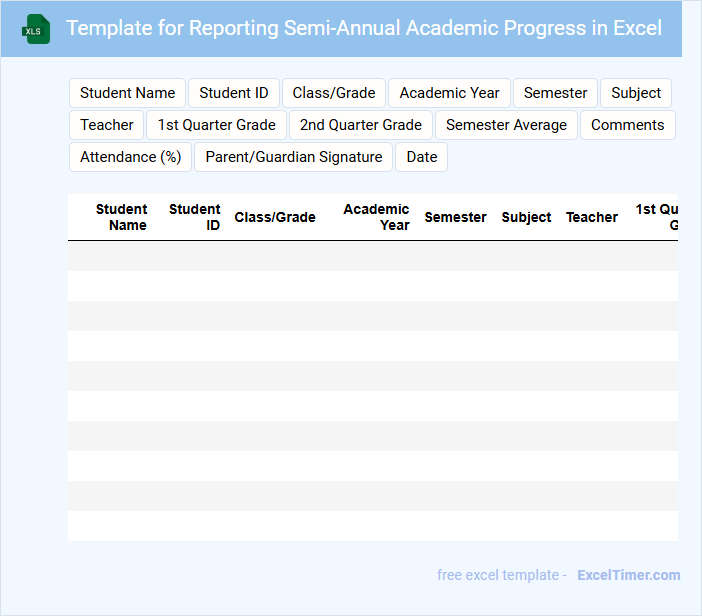Click the Teacher column header

coord(592,217)
